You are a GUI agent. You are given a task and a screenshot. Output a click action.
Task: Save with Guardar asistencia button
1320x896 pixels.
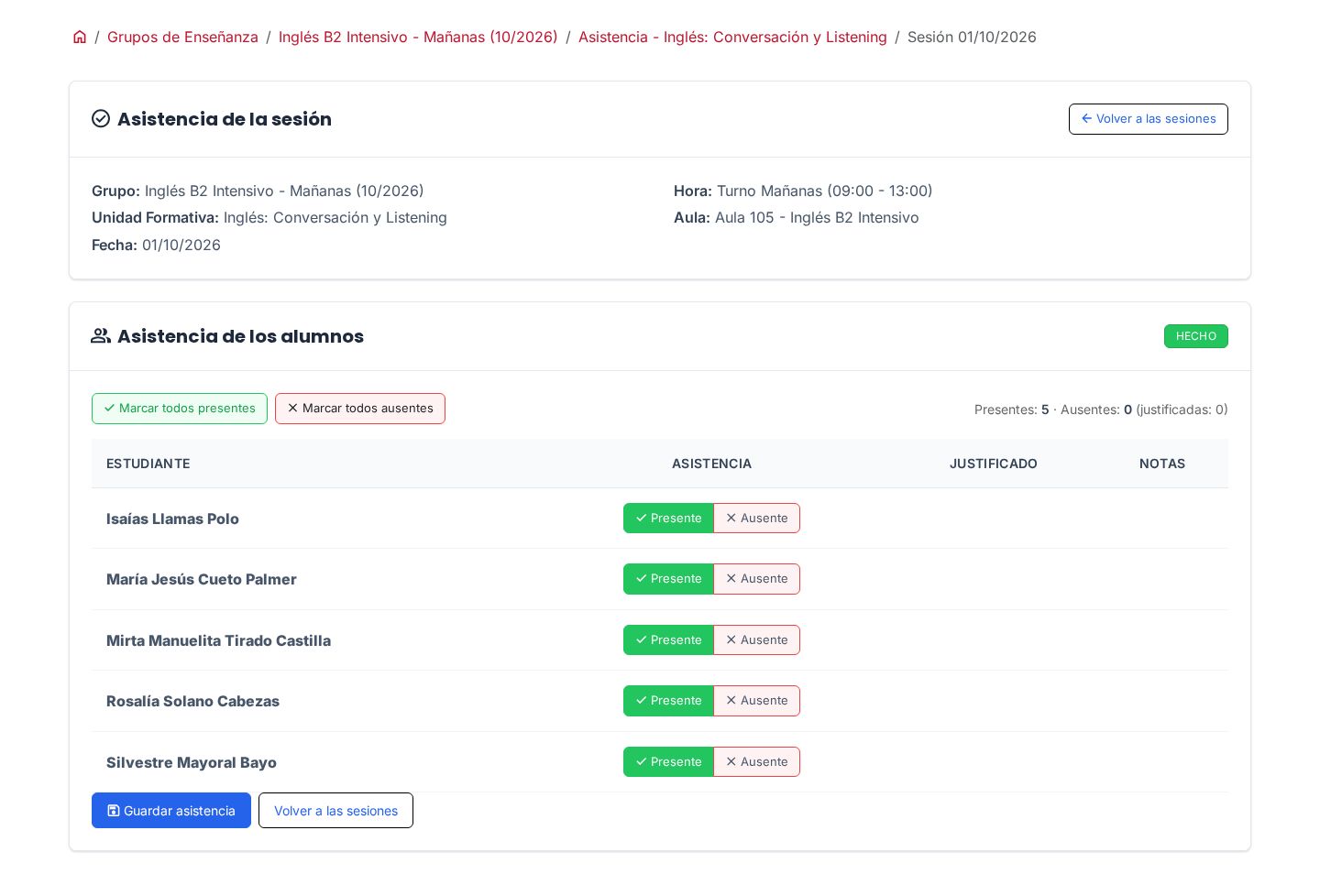pos(171,810)
